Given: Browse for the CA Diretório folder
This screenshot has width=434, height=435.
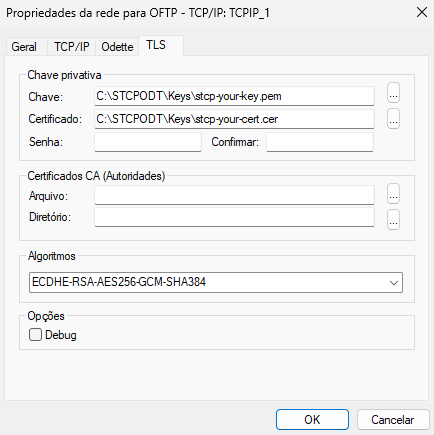Looking at the screenshot, I should [393, 219].
